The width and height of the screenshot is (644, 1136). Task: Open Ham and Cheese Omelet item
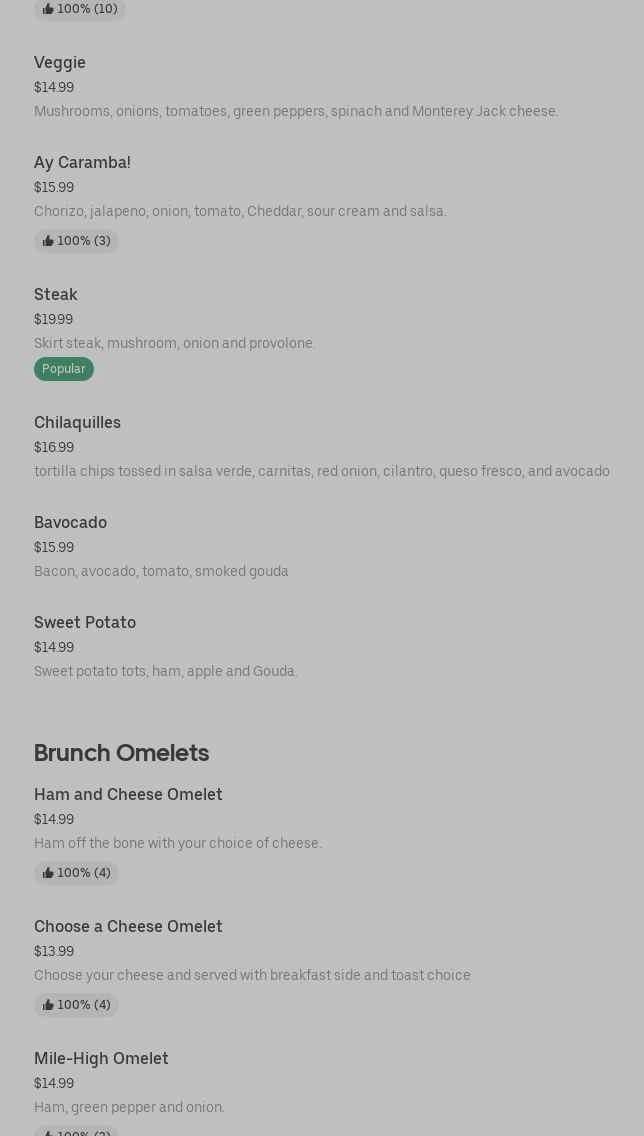click(128, 794)
